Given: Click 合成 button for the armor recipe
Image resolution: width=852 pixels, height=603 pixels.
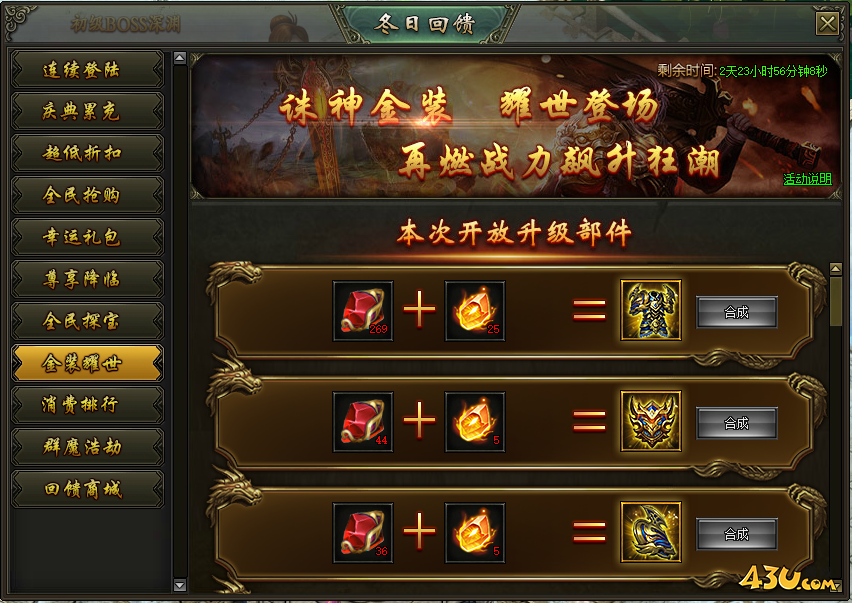Looking at the screenshot, I should [737, 312].
